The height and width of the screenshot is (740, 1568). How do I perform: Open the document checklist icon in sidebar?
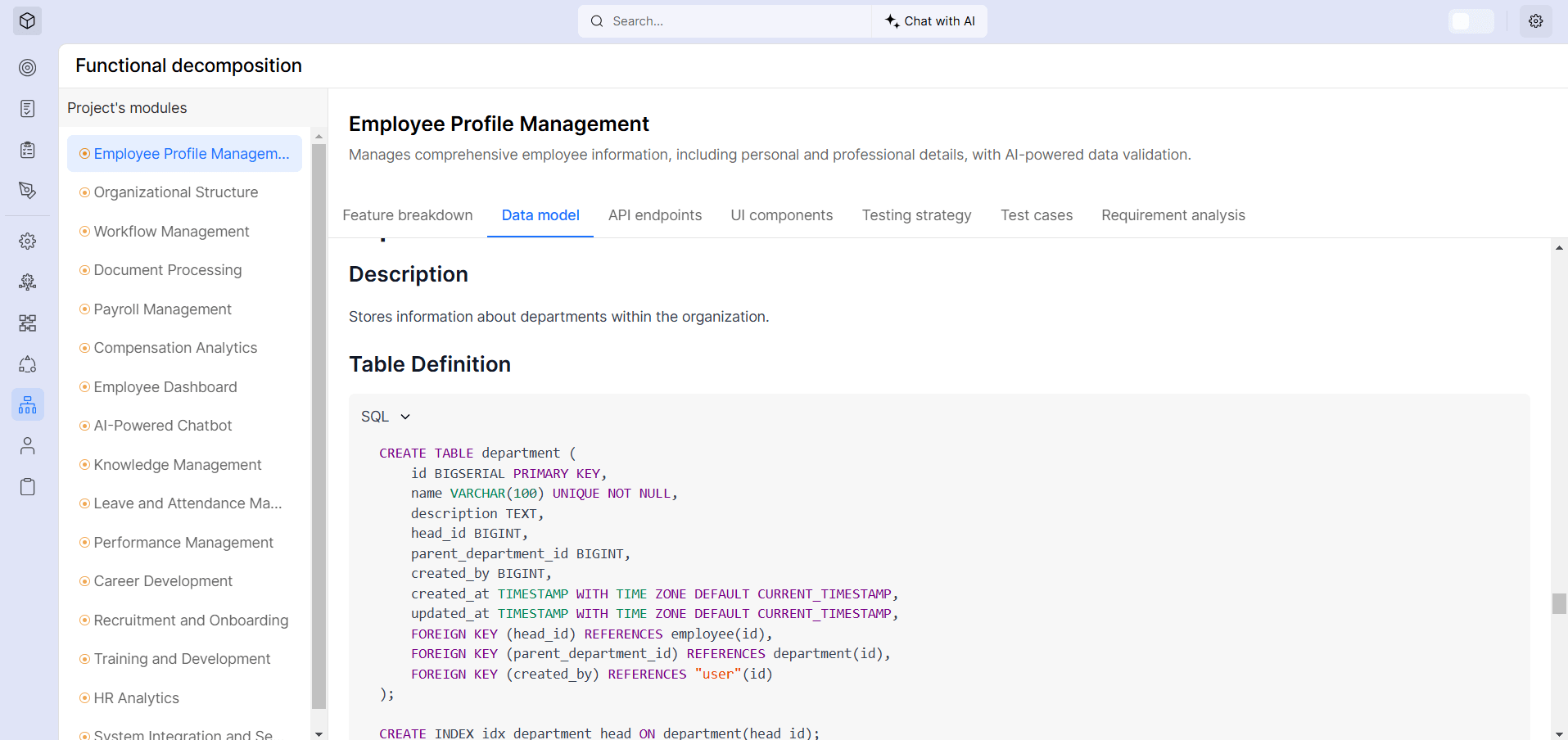click(28, 109)
